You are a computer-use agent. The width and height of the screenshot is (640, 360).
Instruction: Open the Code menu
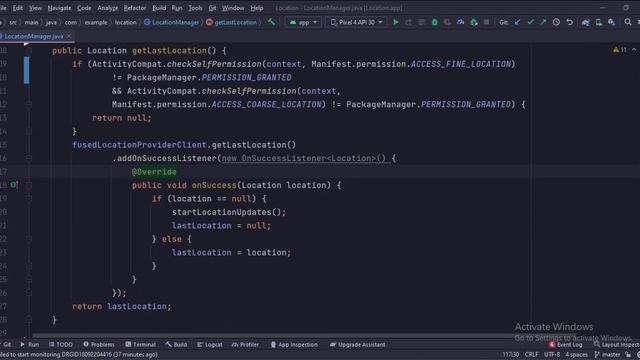tap(84, 8)
